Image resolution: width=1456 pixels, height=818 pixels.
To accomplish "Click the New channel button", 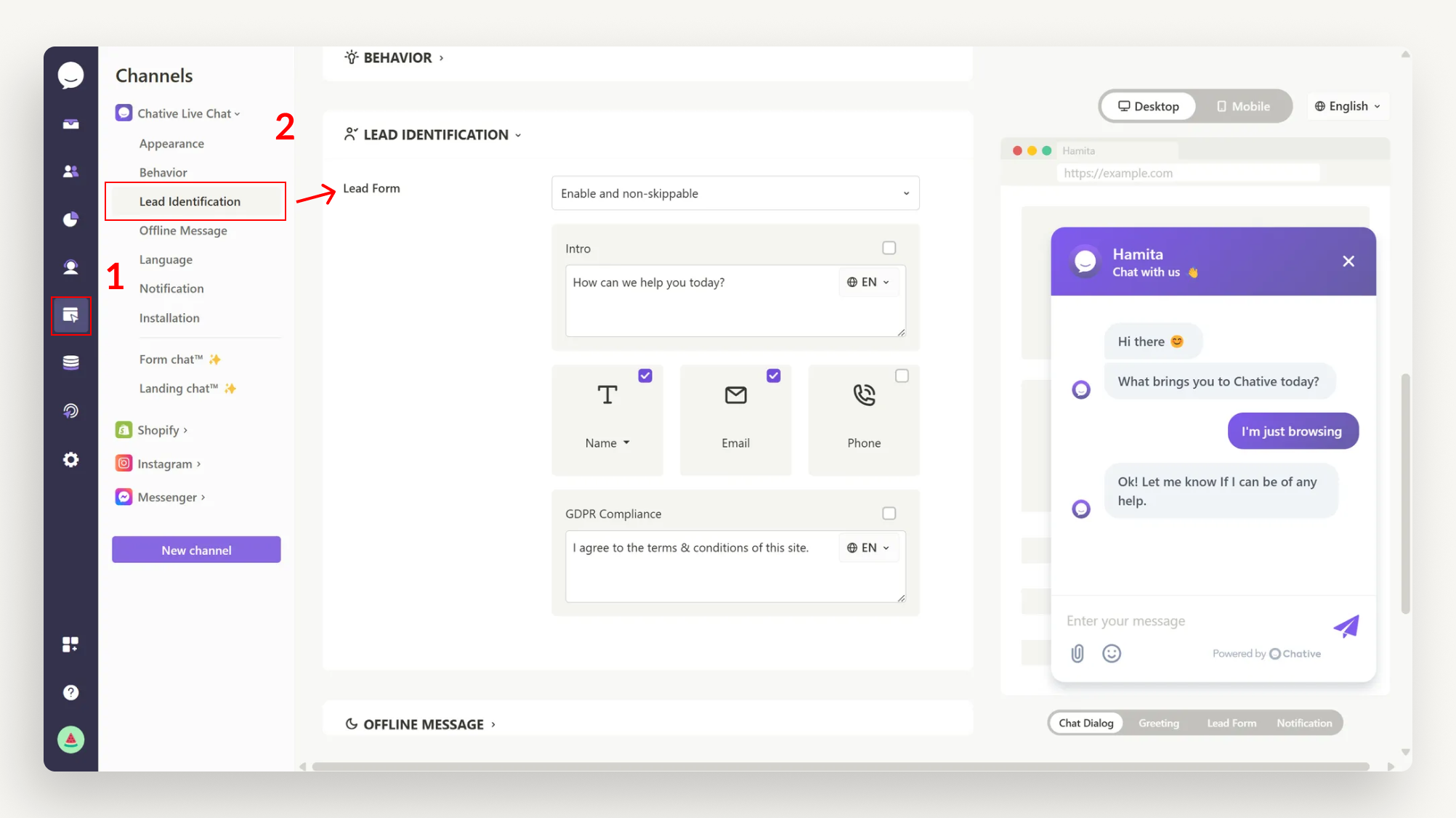I will pyautogui.click(x=195, y=550).
